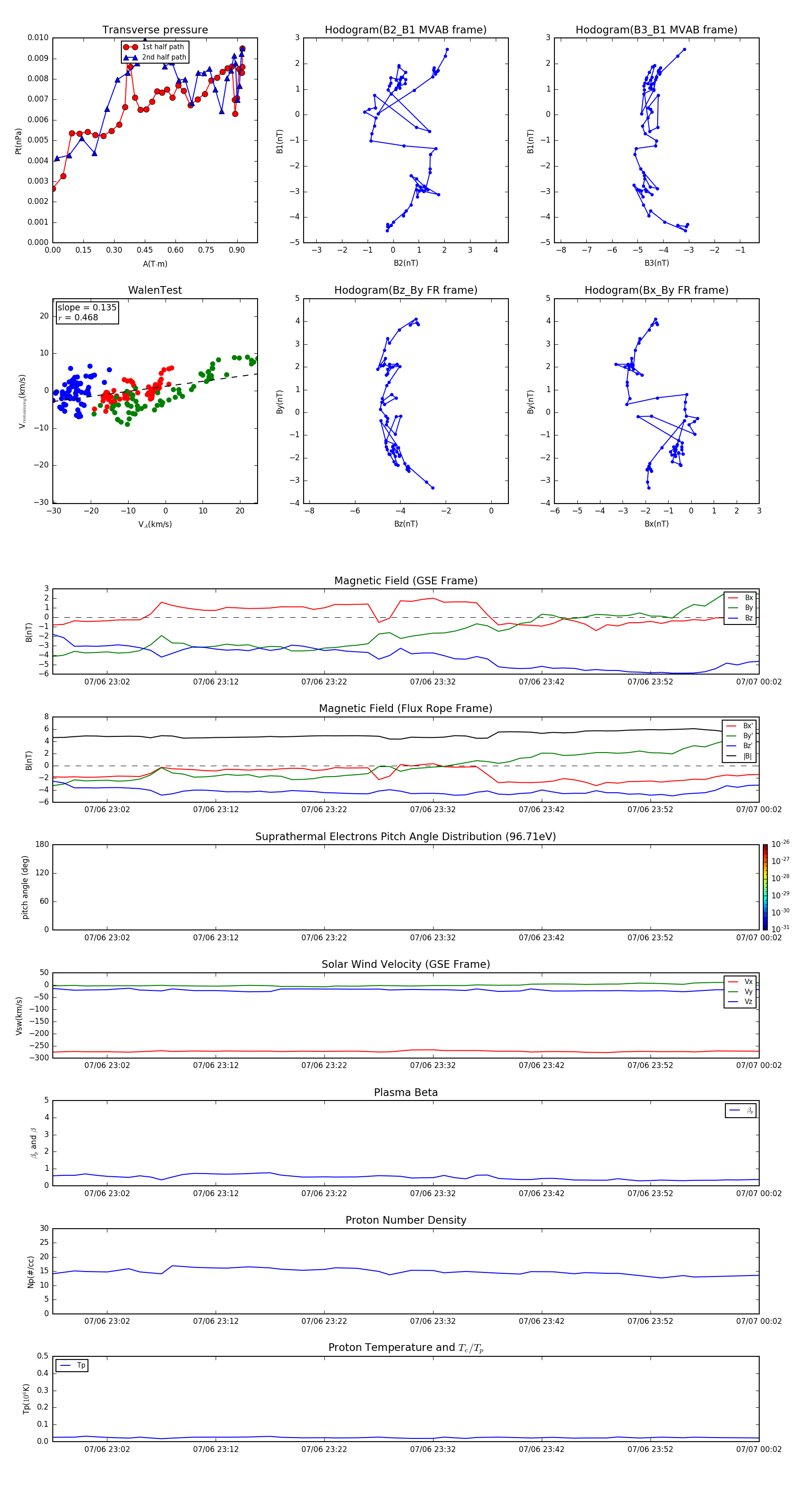Click the "Np(#/cc)" y-axis label
This screenshot has height=1489, width=812.
click(31, 1272)
